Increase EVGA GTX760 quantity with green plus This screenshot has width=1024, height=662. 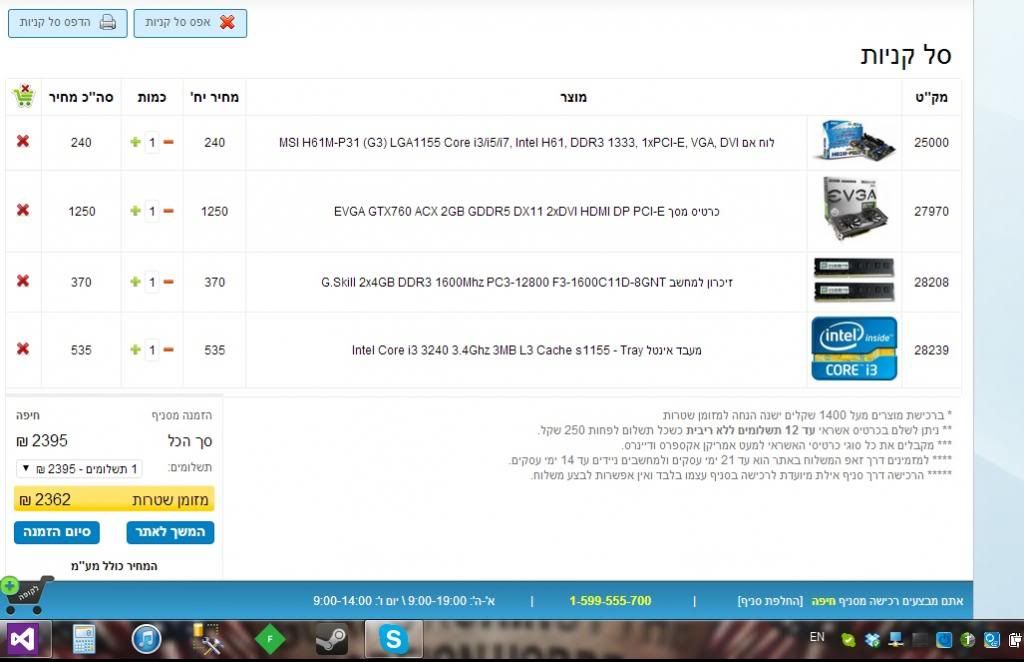pyautogui.click(x=135, y=211)
